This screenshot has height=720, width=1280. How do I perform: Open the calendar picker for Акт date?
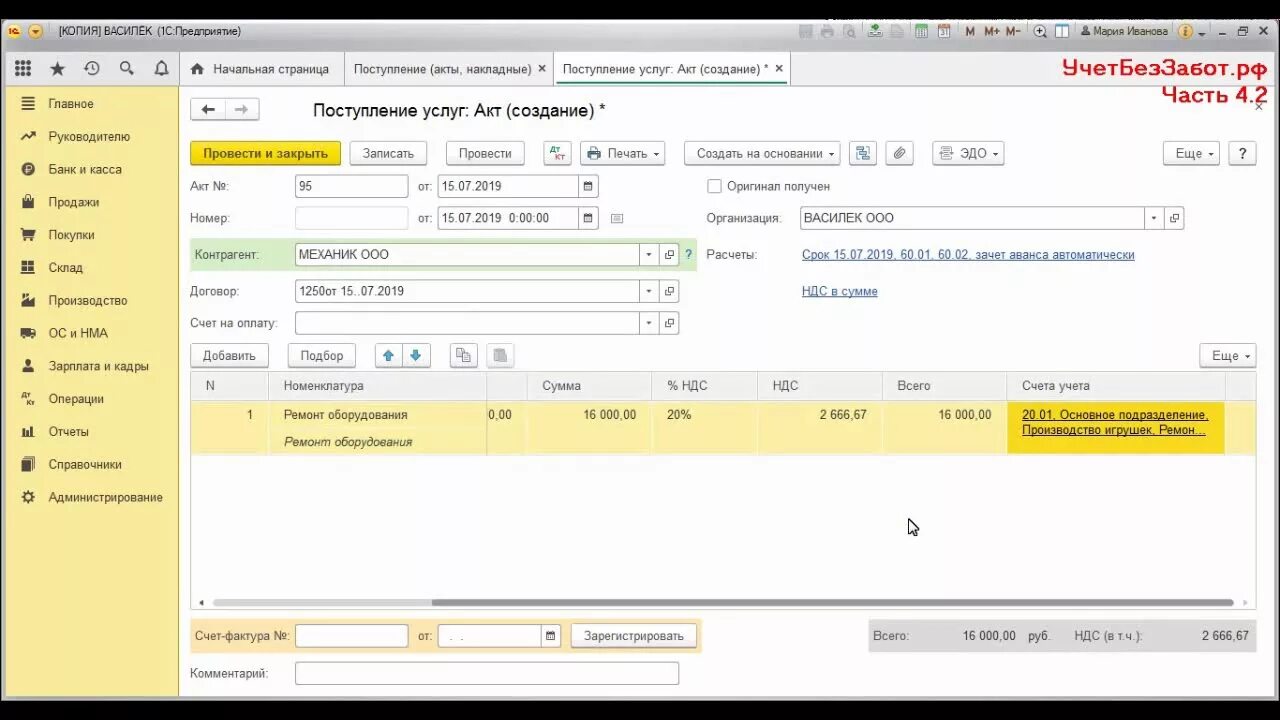588,186
